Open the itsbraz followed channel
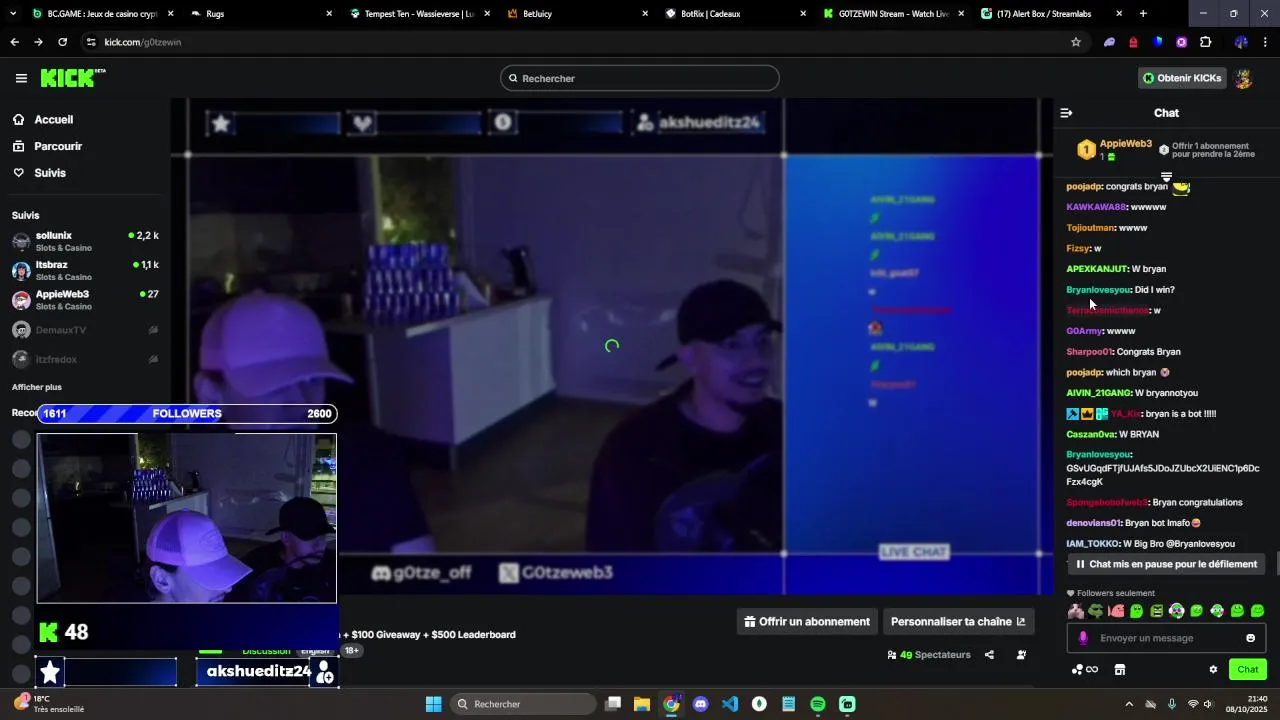Viewport: 1280px width, 720px height. click(85, 271)
